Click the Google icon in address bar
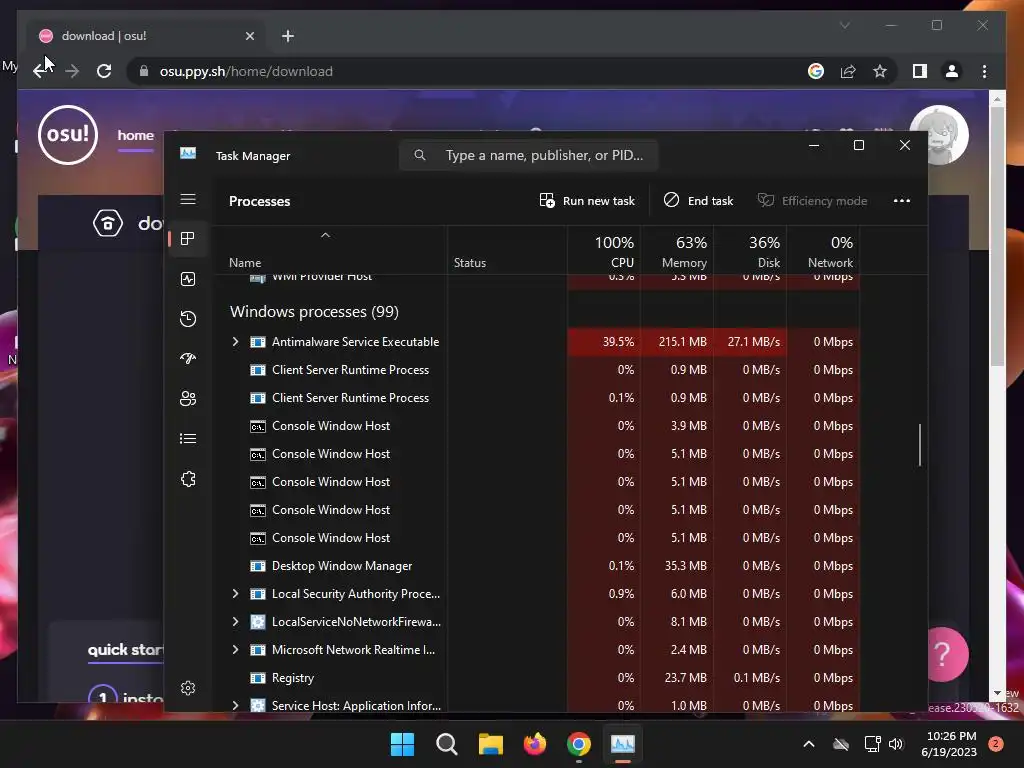The image size is (1024, 768). coord(816,71)
